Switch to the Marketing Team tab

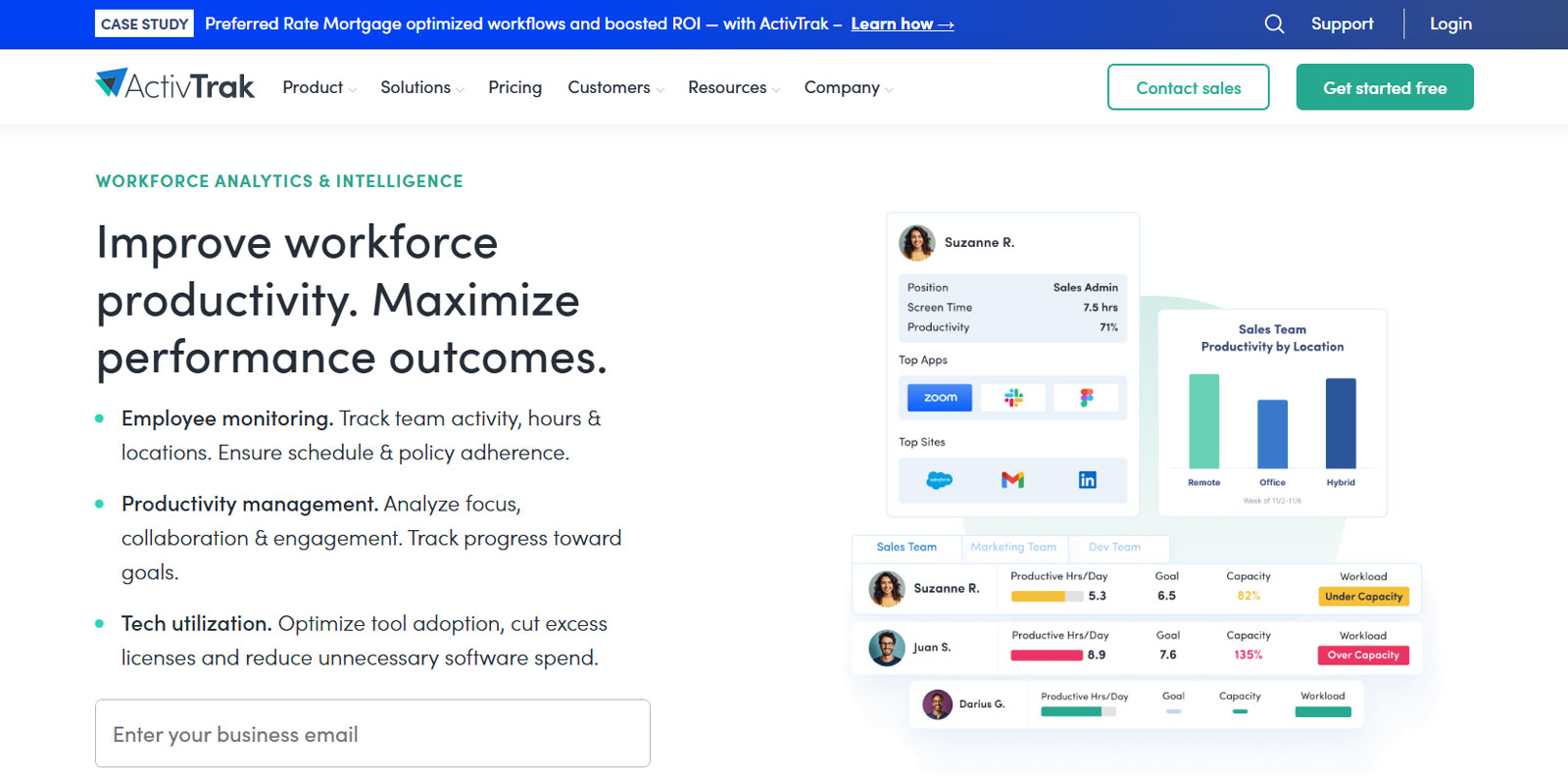(1013, 547)
